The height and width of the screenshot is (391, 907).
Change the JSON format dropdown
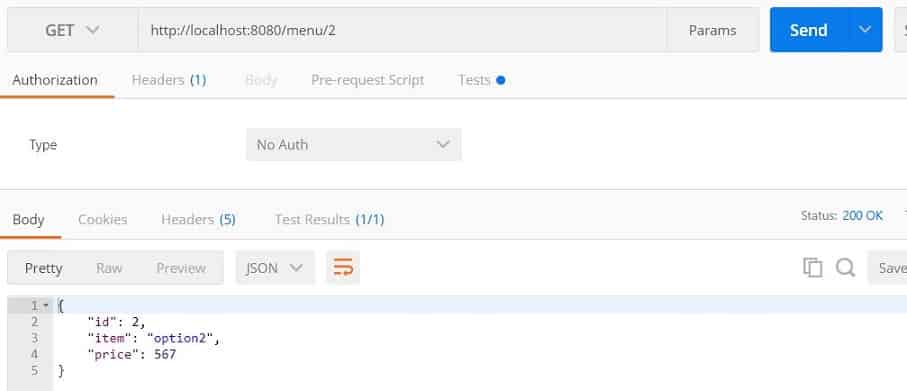[x=275, y=268]
